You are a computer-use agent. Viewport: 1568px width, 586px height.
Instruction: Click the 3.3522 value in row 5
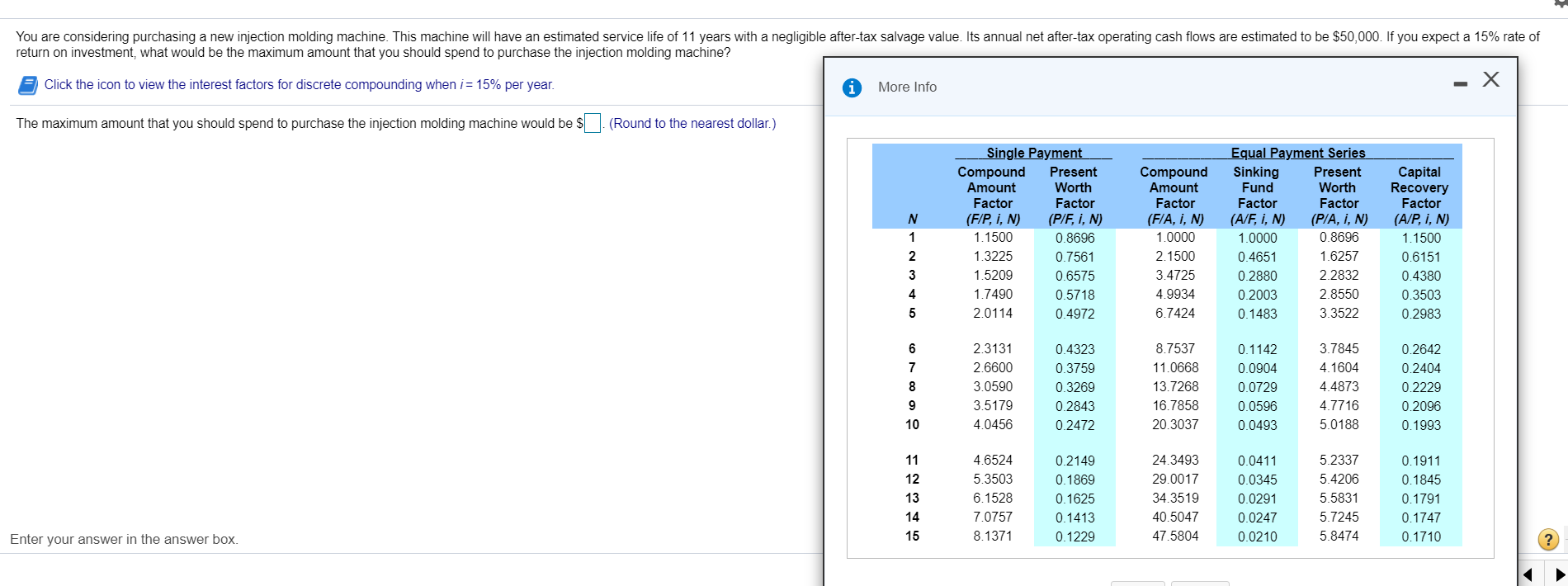[1339, 314]
